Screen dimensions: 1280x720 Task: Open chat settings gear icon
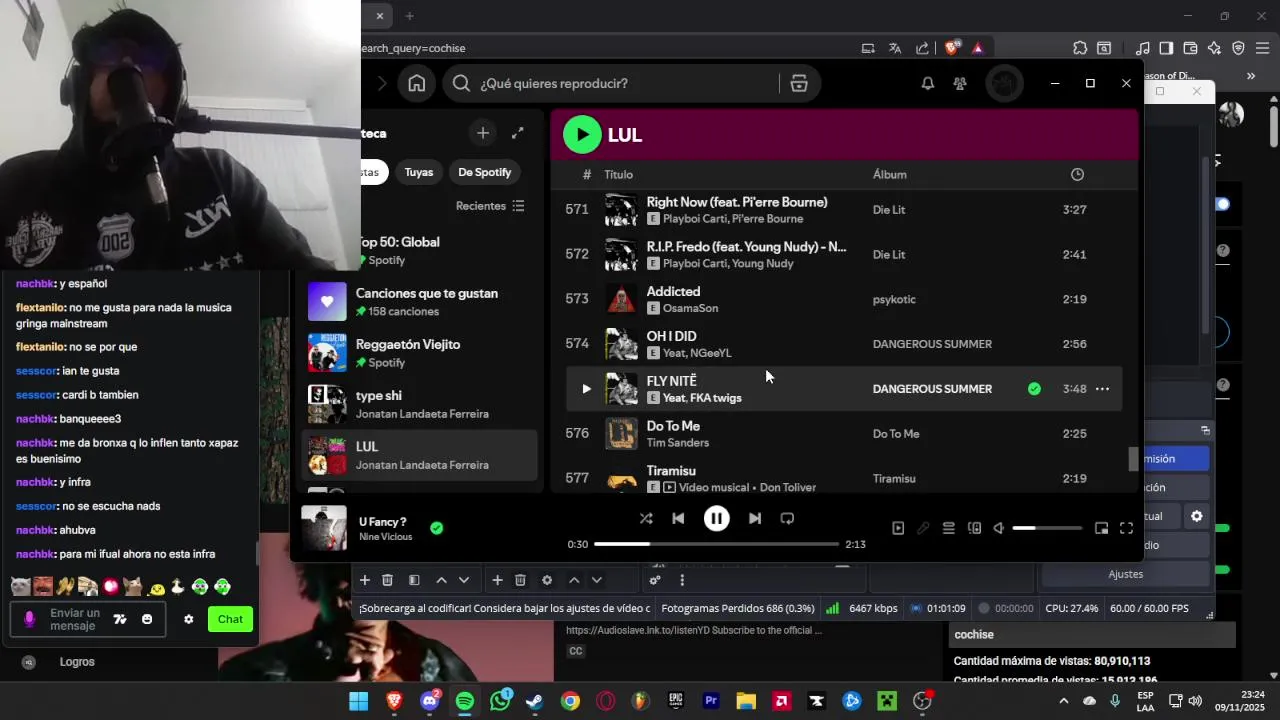[x=188, y=619]
